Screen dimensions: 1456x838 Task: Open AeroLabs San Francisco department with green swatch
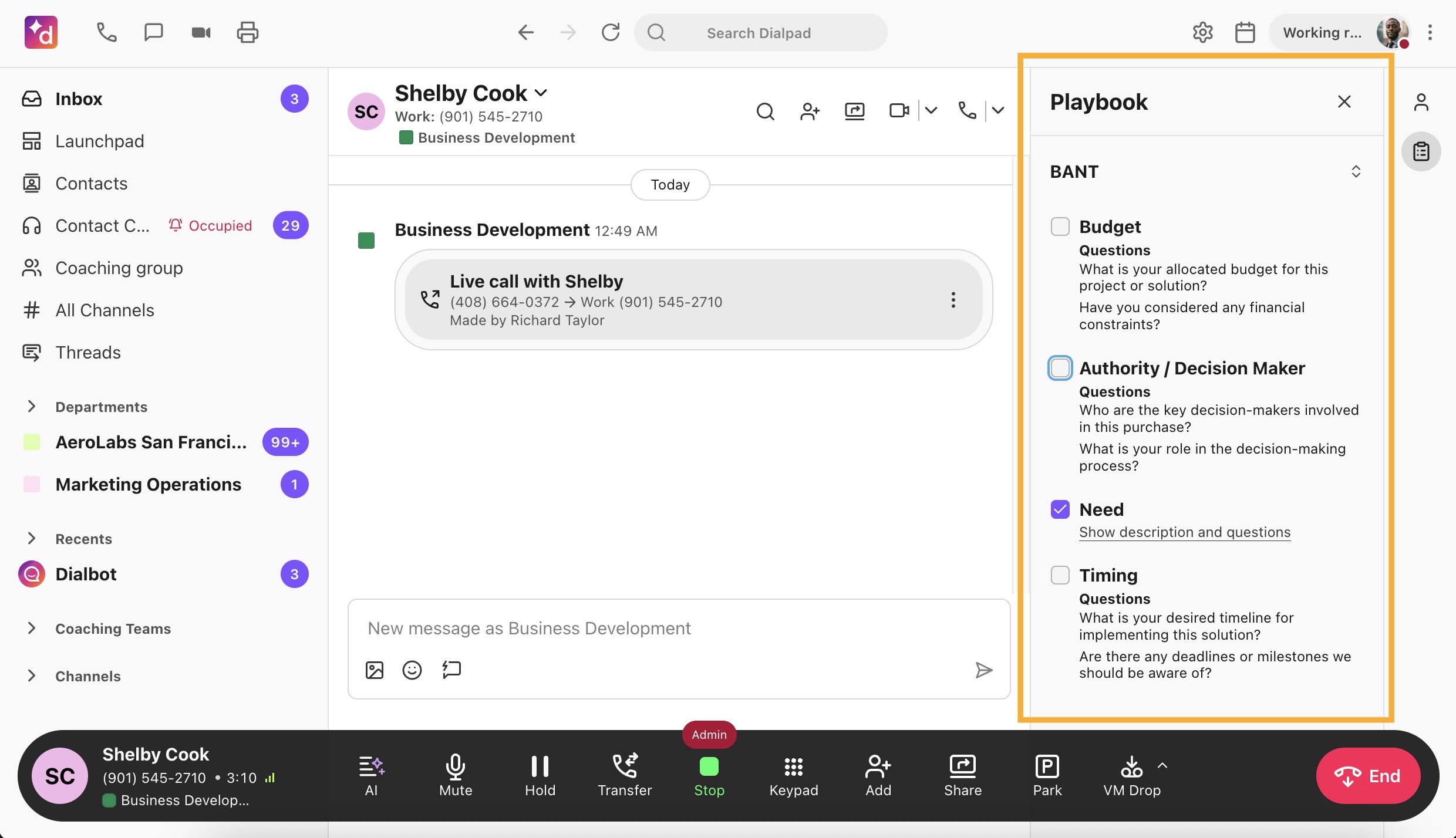164,442
